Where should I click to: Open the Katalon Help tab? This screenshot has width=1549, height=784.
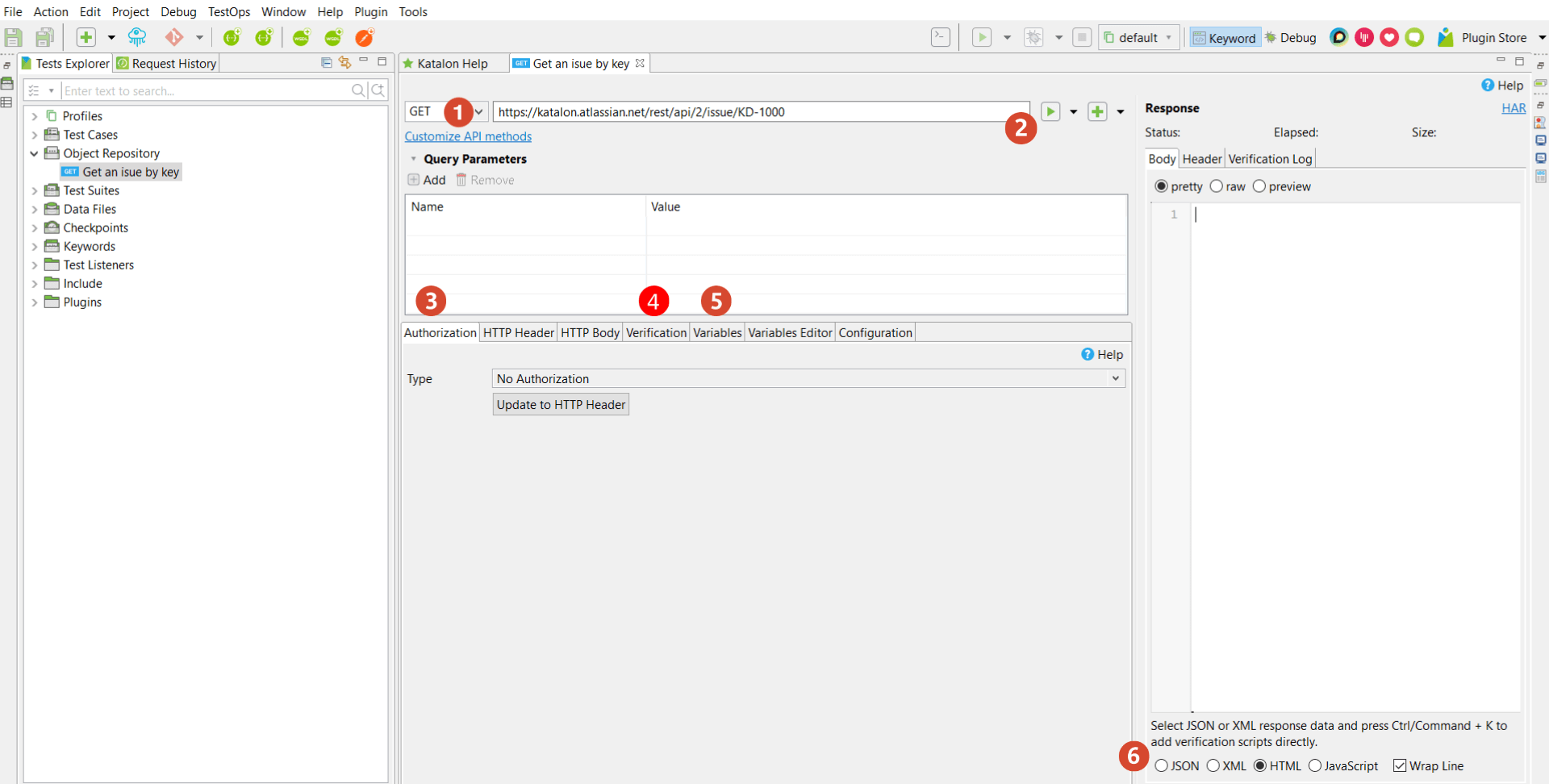(x=453, y=63)
